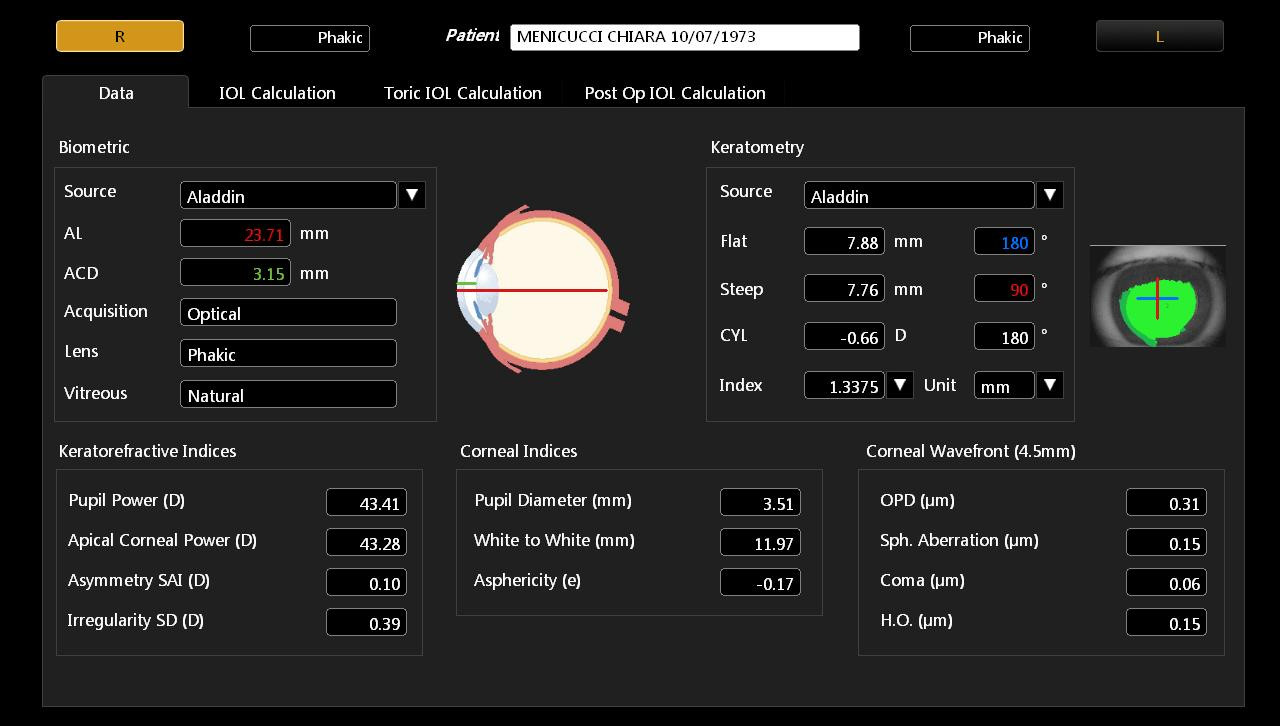Switch to IOL Calculation tab
The height and width of the screenshot is (726, 1280).
pyautogui.click(x=277, y=93)
